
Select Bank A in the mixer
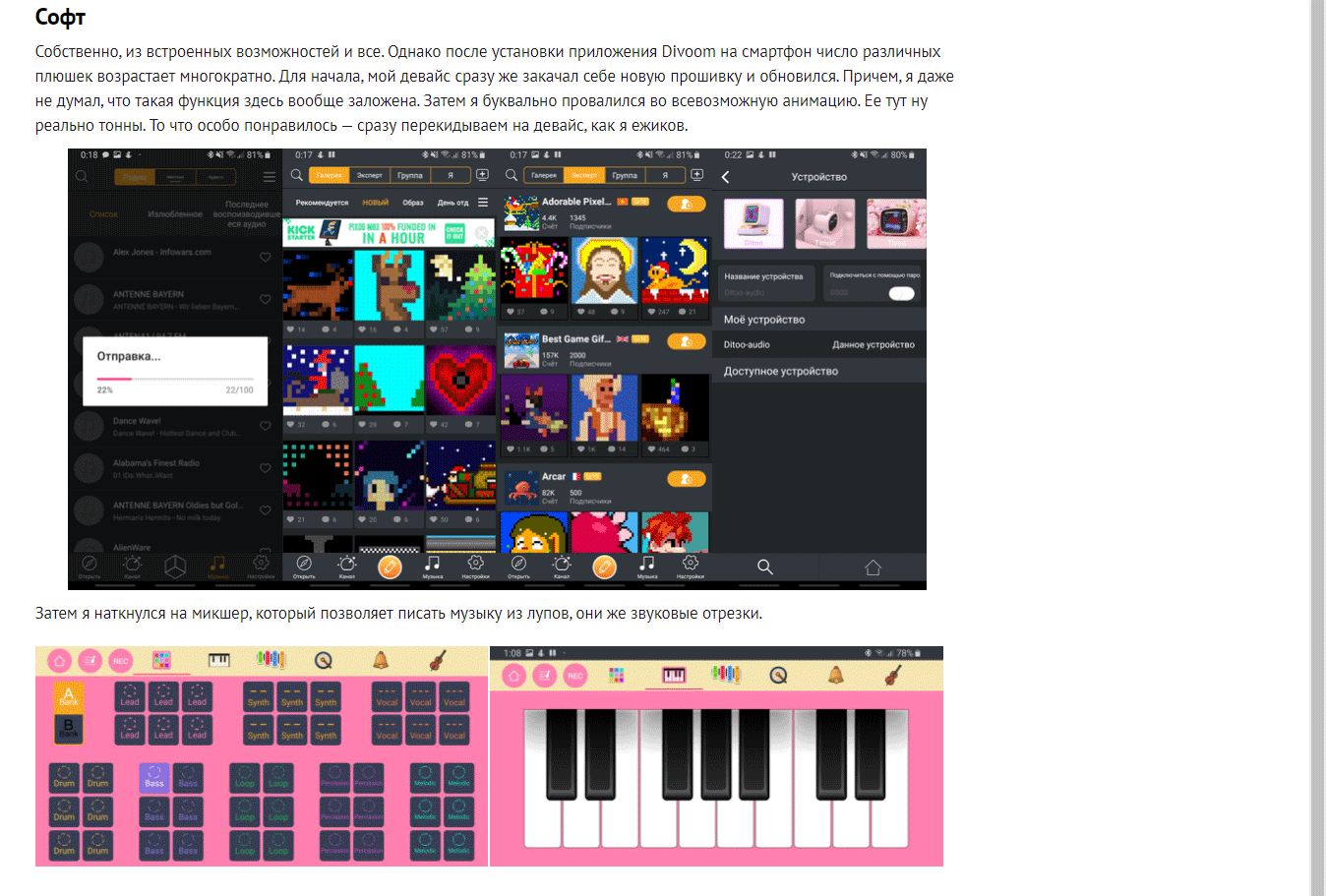(x=69, y=696)
